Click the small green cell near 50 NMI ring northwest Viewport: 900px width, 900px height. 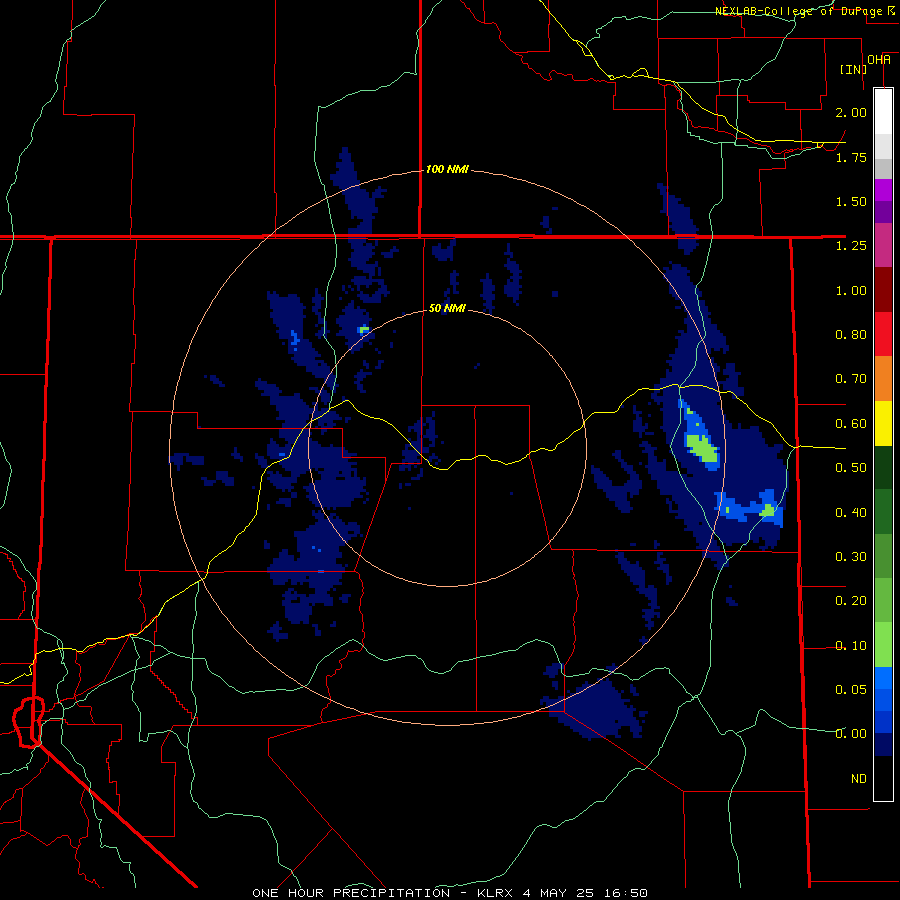click(x=363, y=329)
